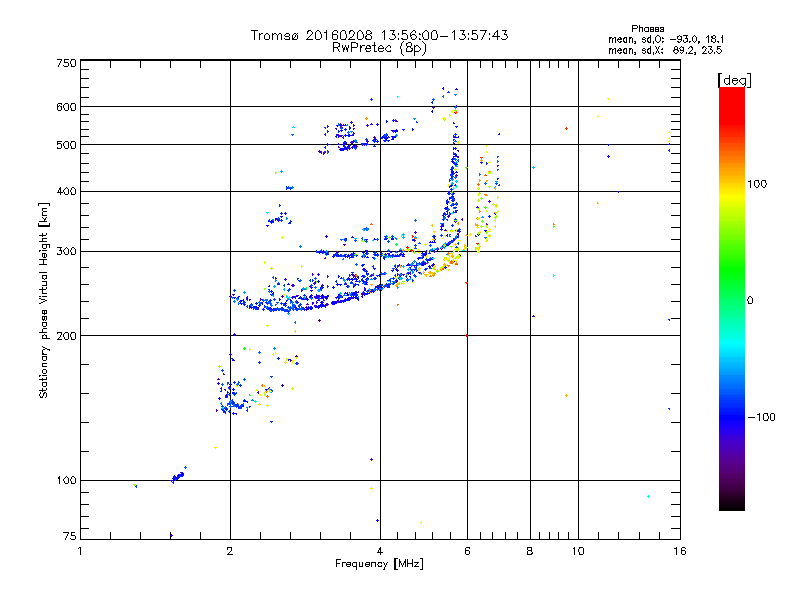
Task: Click the '2' x-axis tick label
Action: (x=230, y=551)
